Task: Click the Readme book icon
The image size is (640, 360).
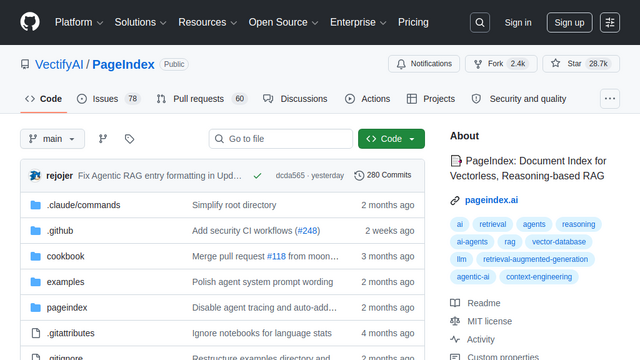Action: point(455,303)
